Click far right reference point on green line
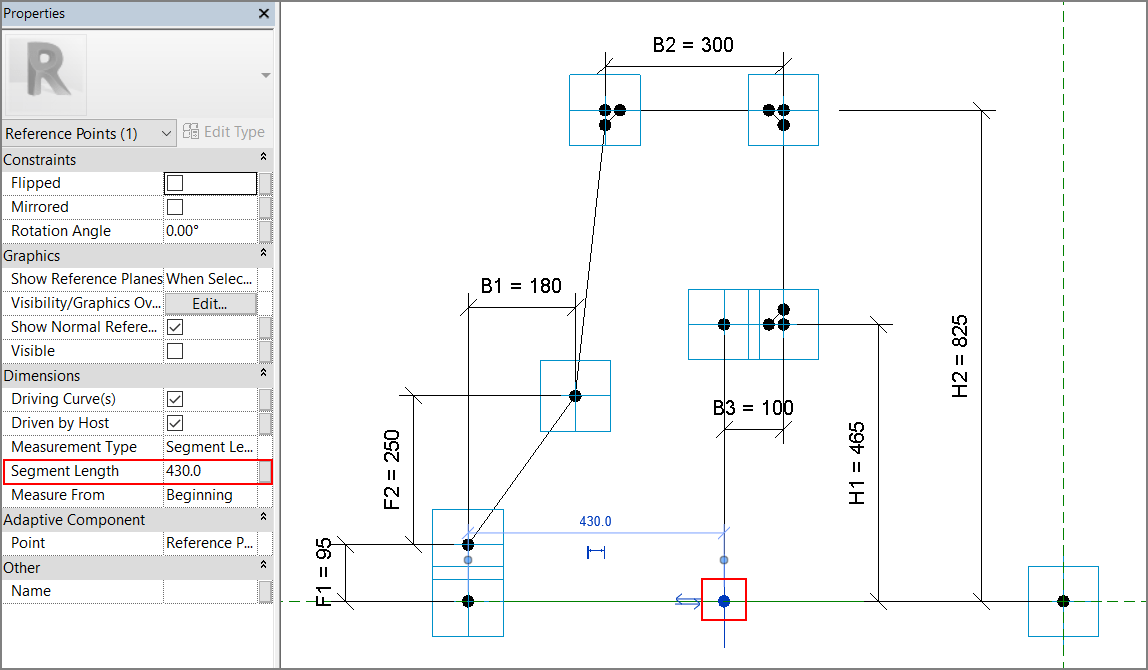The image size is (1148, 670). coord(1063,601)
